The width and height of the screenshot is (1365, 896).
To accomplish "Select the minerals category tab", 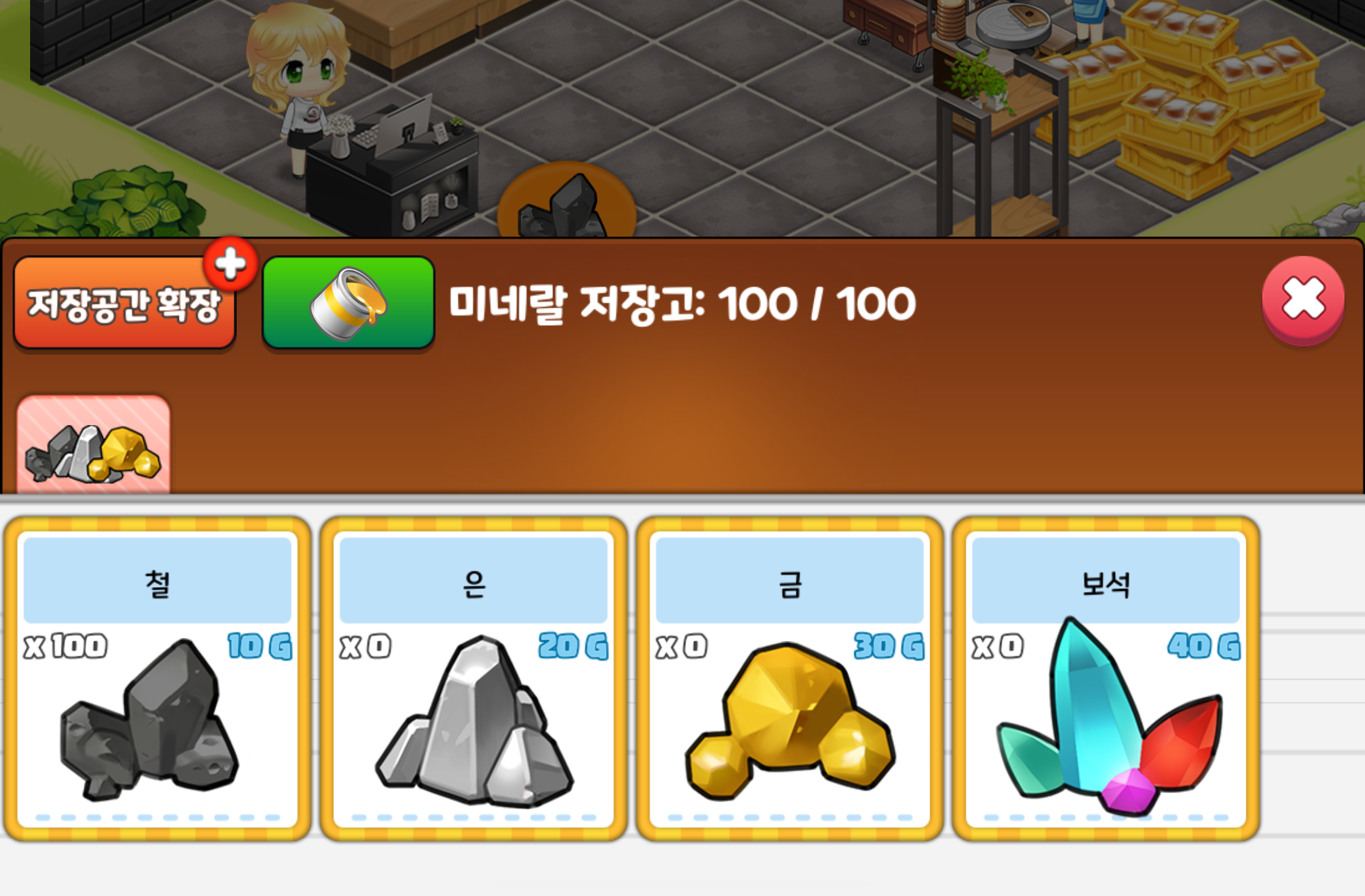I will 93,445.
